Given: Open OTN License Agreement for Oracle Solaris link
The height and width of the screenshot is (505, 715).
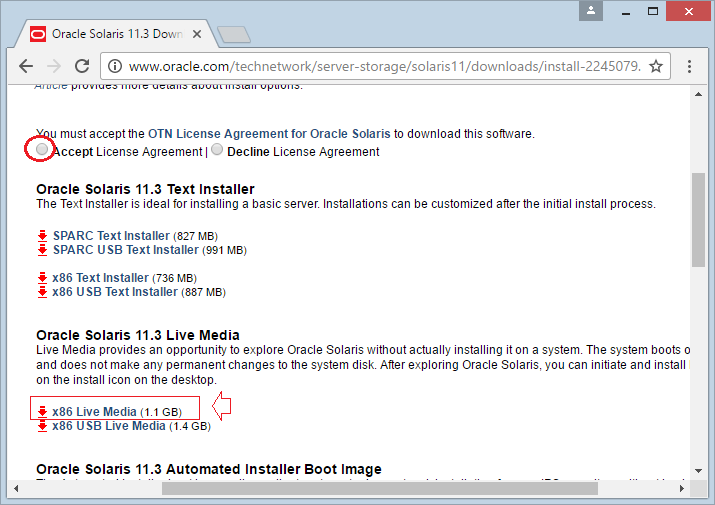Looking at the screenshot, I should [x=269, y=134].
